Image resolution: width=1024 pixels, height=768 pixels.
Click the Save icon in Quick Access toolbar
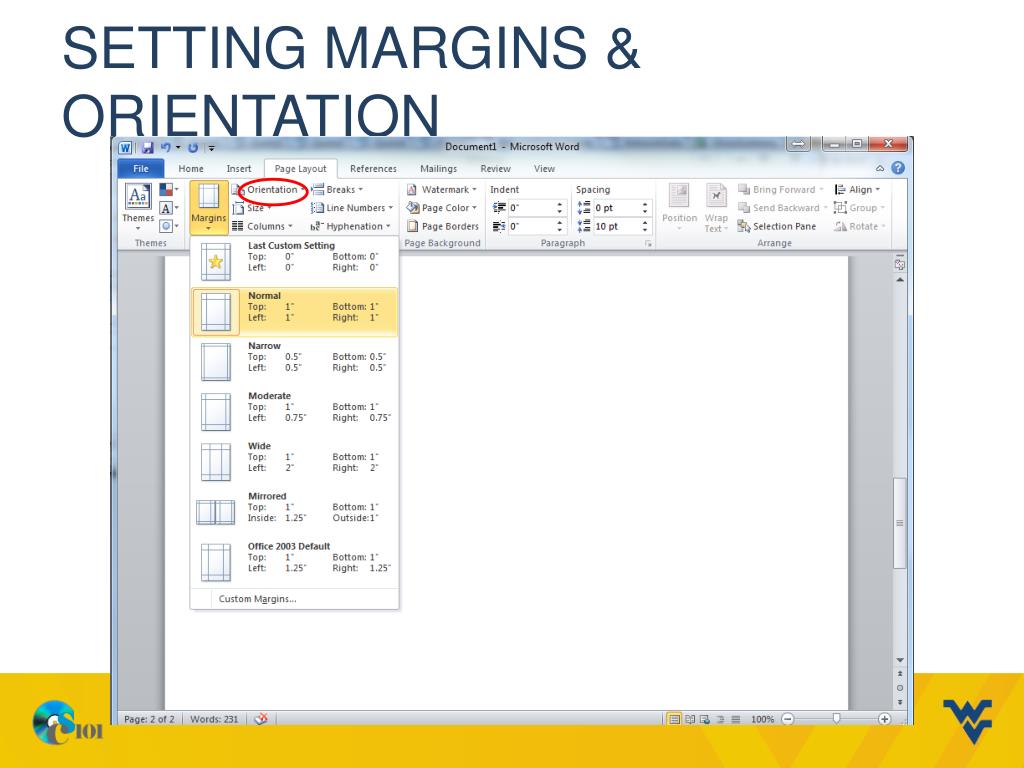(x=148, y=148)
